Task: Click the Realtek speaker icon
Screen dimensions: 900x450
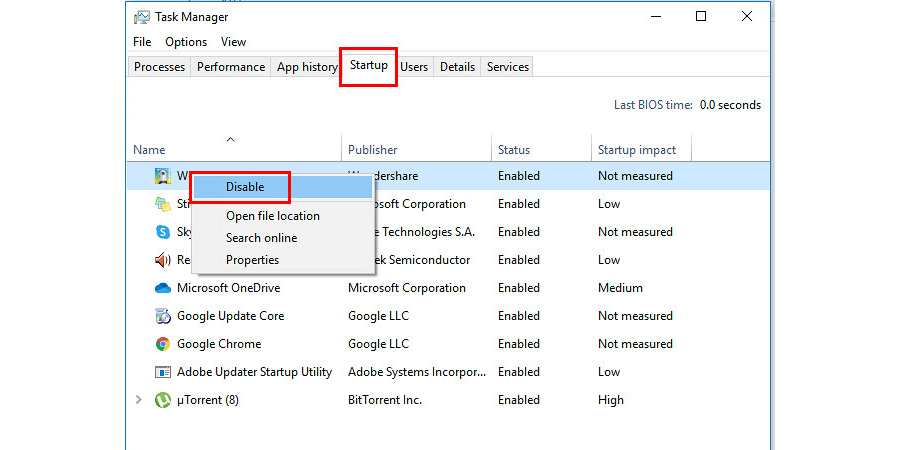Action: point(163,260)
